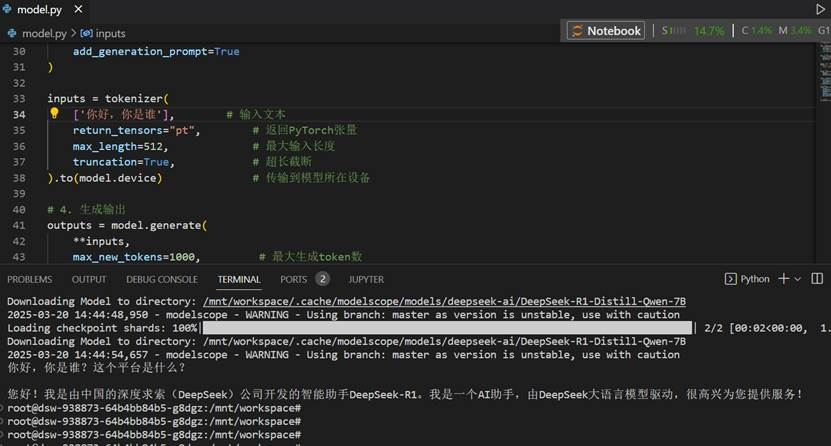Select the TERMINAL panel tab

tap(238, 279)
